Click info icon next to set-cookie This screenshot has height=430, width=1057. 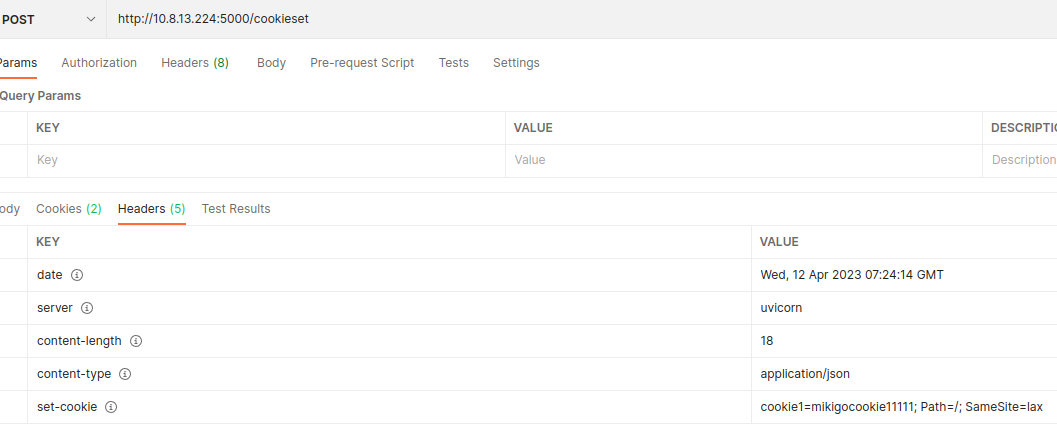111,407
